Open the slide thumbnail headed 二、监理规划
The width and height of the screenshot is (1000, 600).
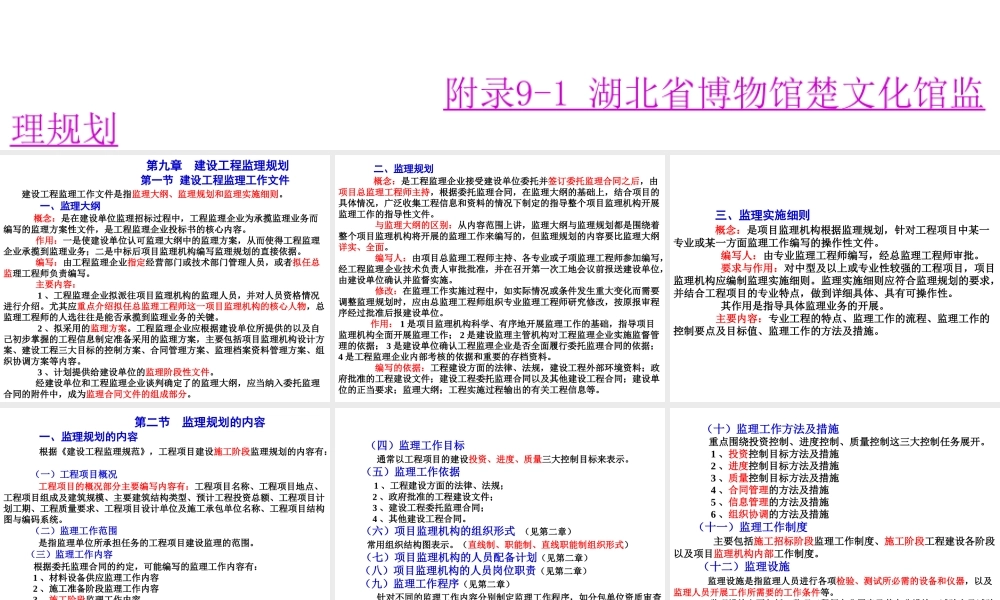499,278
